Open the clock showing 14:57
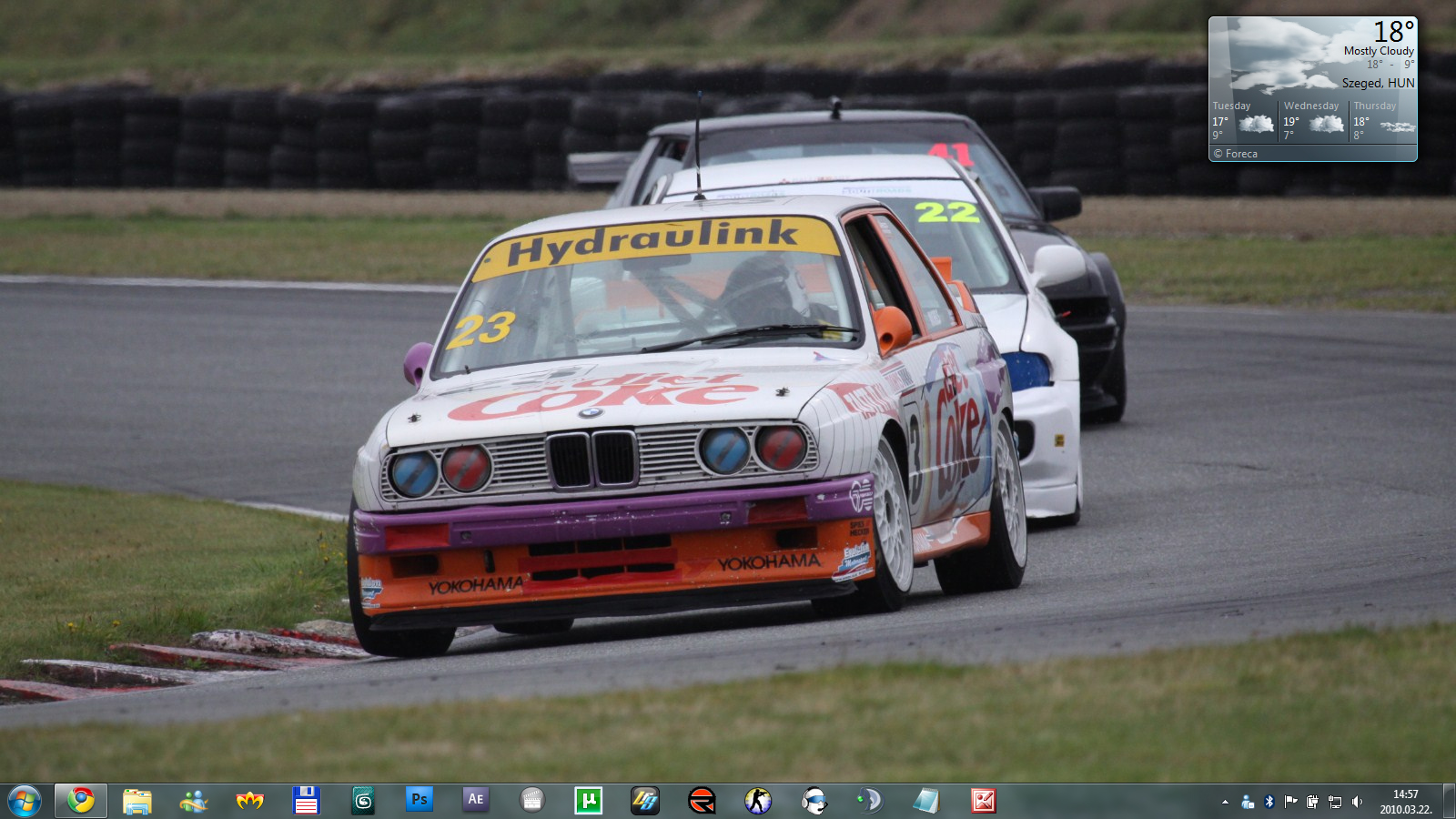This screenshot has height=819, width=1456. [1406, 802]
